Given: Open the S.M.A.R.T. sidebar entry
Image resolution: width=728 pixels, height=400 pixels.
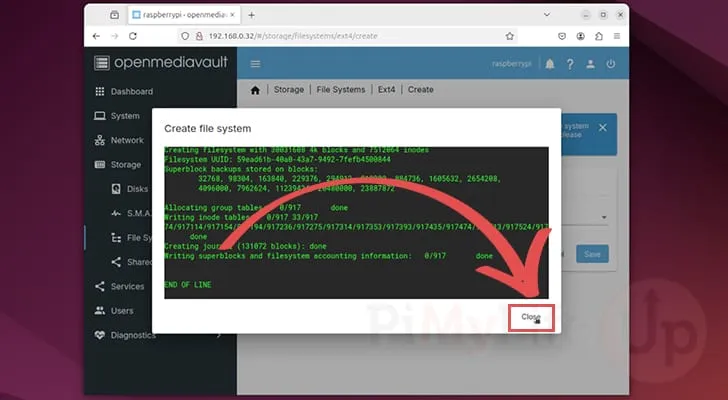Looking at the screenshot, I should [x=138, y=213].
